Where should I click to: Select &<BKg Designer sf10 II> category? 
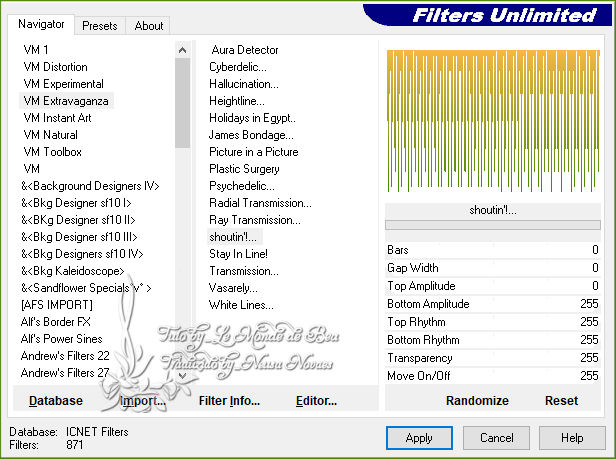point(78,220)
